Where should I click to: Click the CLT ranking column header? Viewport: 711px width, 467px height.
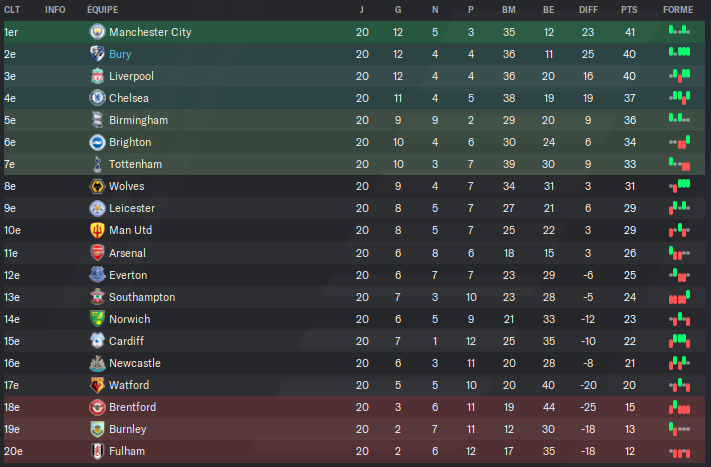coord(12,10)
